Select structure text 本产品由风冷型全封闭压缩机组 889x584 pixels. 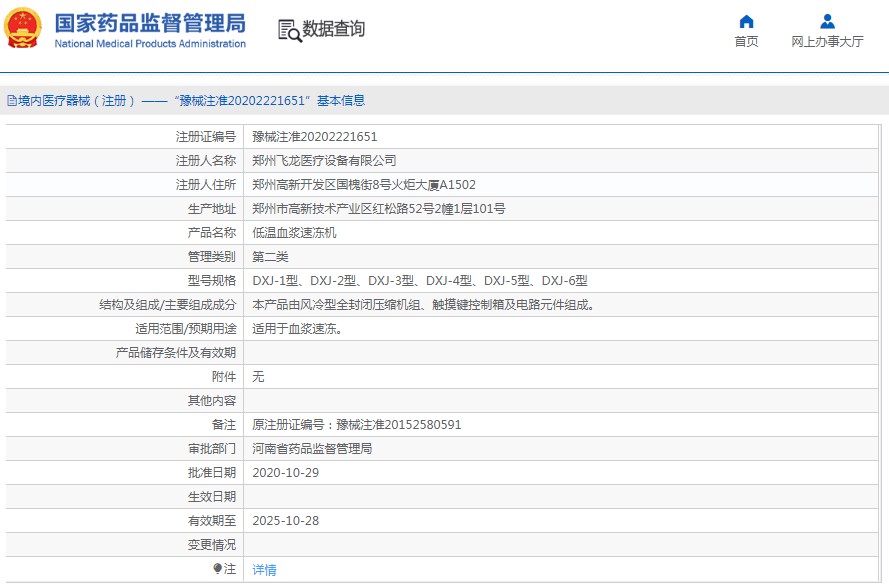pyautogui.click(x=336, y=304)
